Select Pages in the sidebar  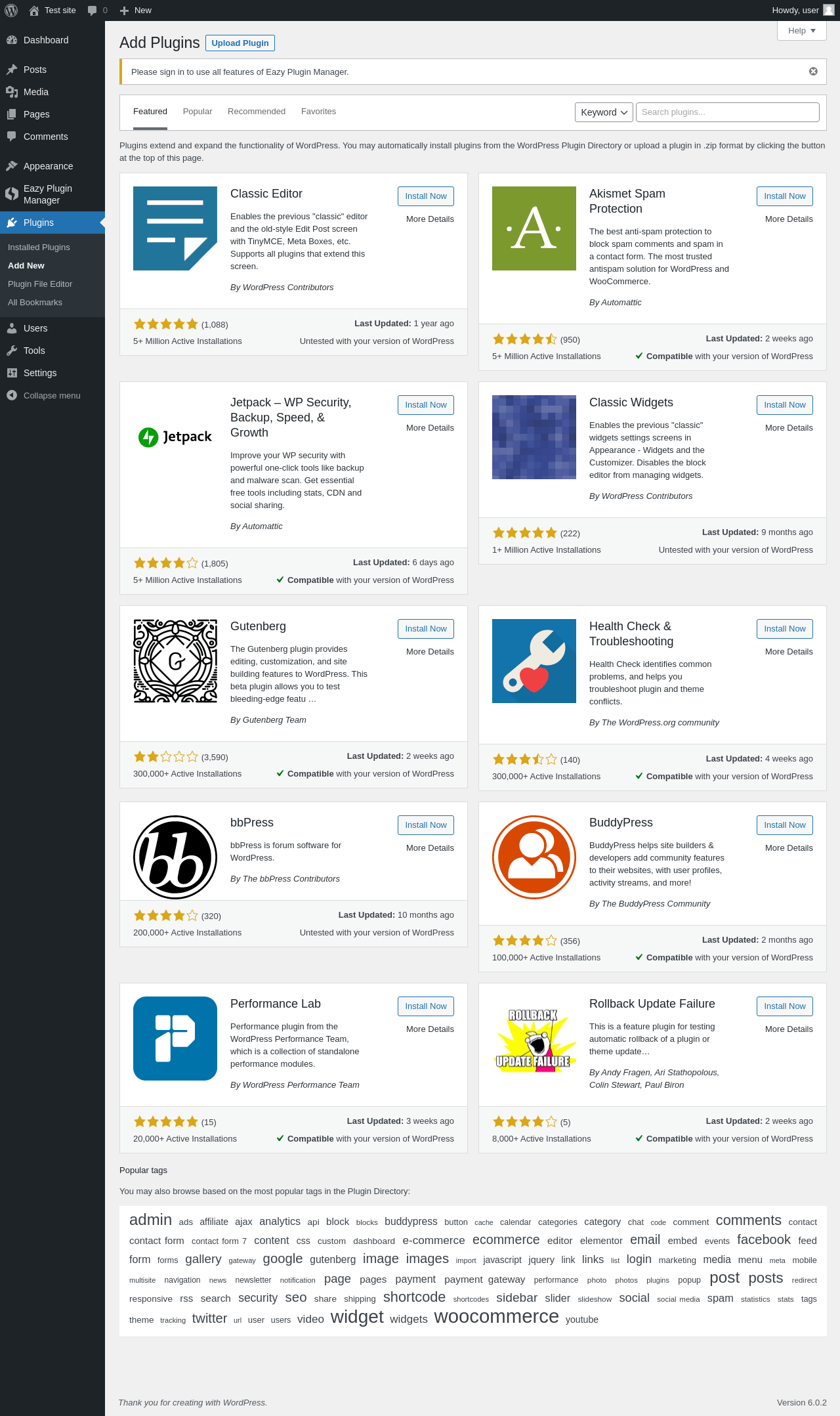click(52, 114)
